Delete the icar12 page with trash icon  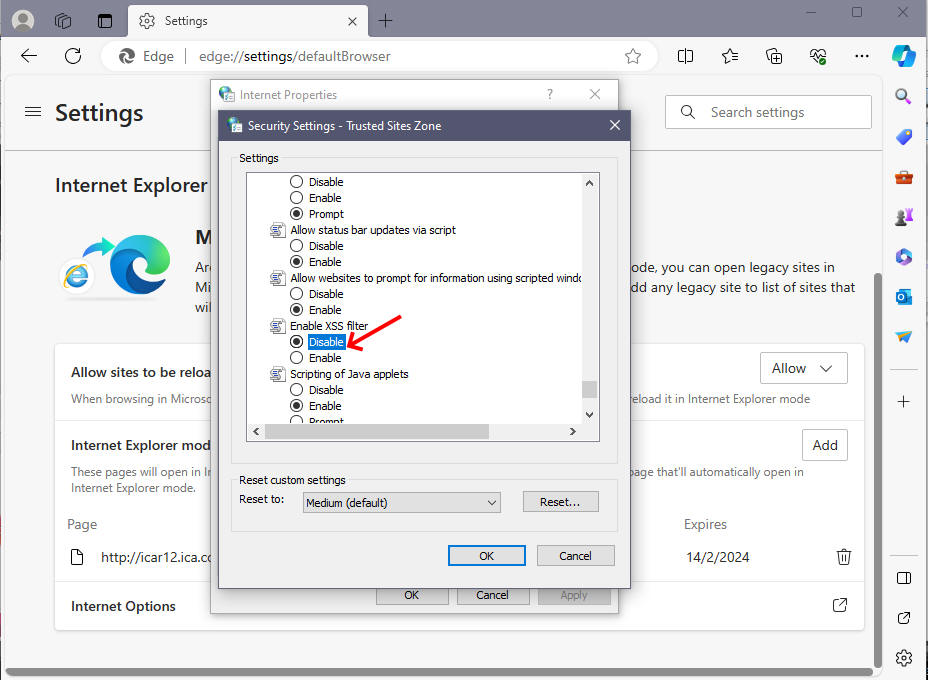[x=843, y=556]
